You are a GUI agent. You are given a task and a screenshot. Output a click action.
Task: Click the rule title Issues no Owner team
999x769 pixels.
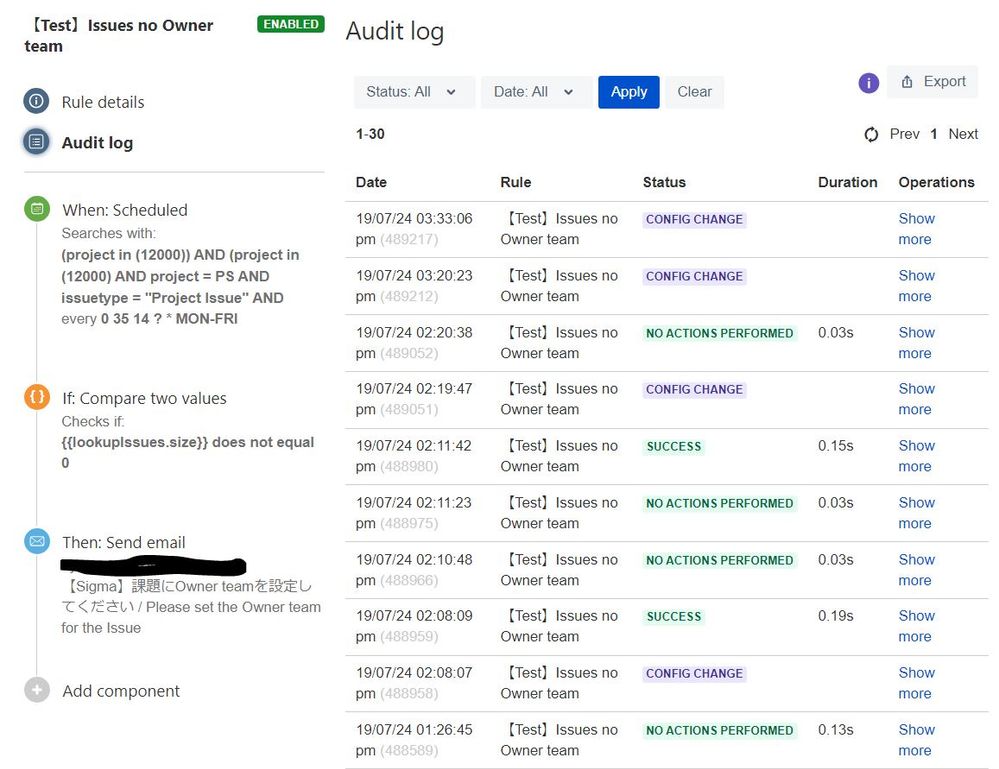click(120, 36)
